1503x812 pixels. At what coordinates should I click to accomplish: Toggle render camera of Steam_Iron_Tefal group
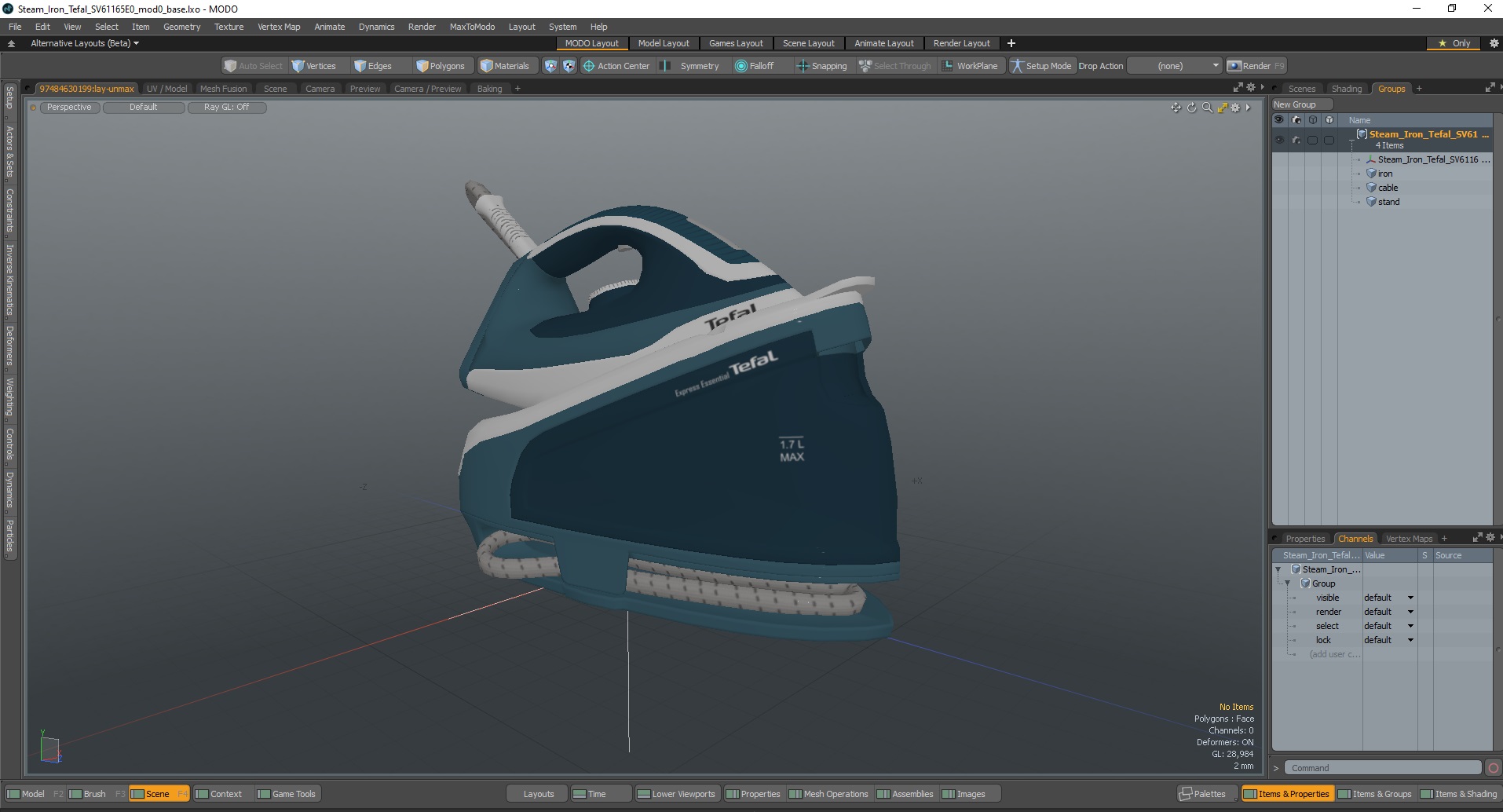tap(1296, 140)
